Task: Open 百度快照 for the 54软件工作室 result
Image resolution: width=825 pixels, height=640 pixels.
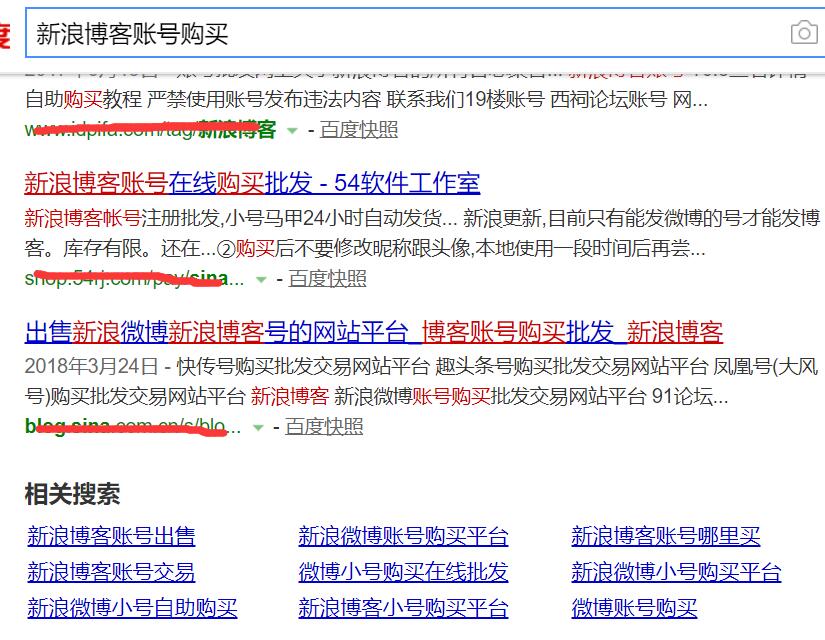Action: [x=327, y=278]
